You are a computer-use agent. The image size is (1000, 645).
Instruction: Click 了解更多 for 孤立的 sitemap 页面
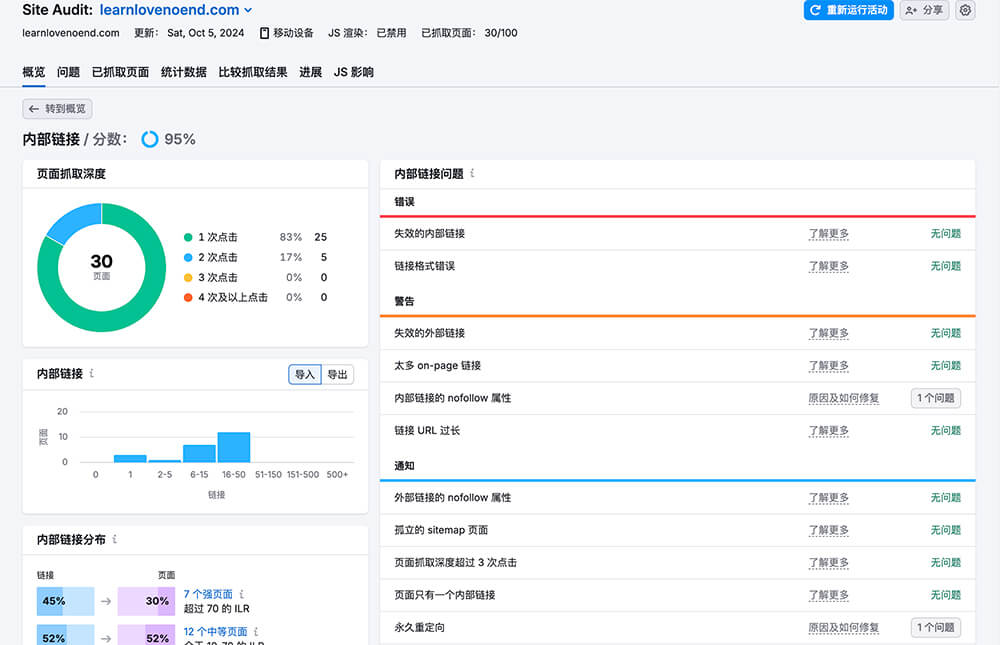[x=828, y=530]
